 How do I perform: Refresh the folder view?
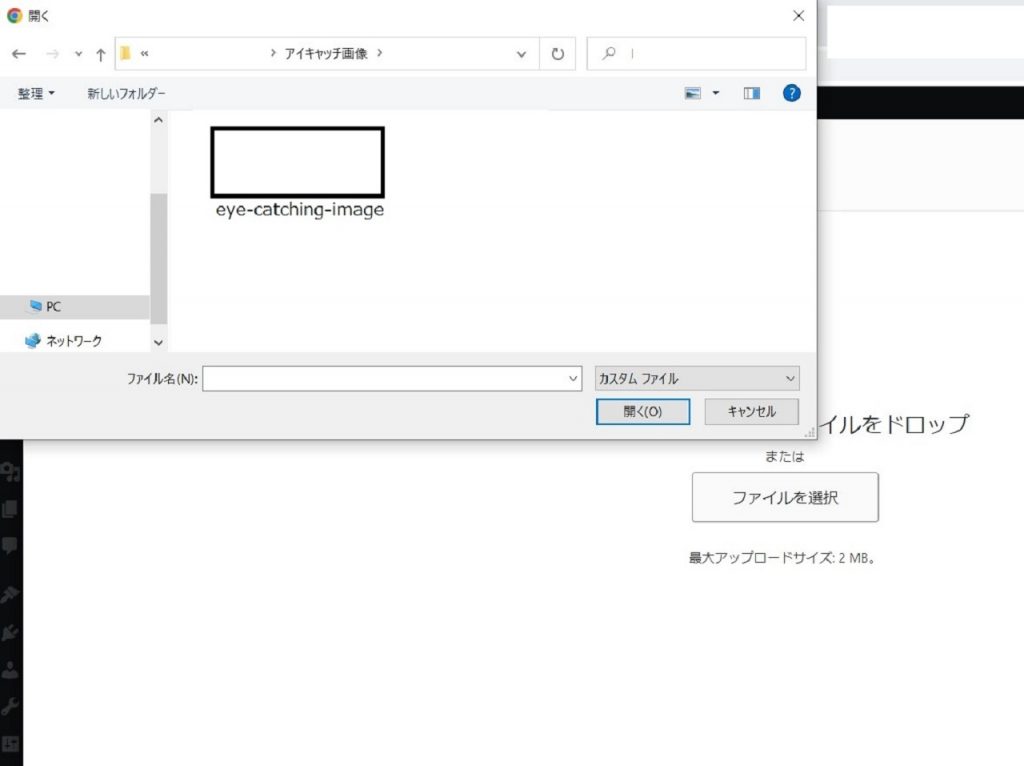557,54
